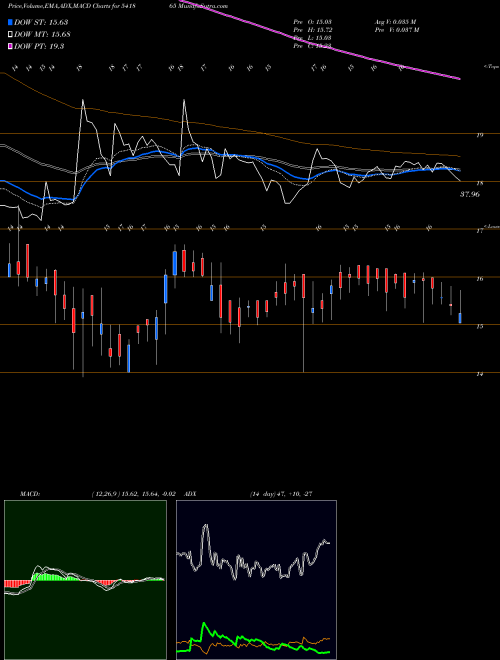This screenshot has height=660, width=500.
Task: Select the 'DOW ST: 15.63' legend label
Action: point(41,22)
